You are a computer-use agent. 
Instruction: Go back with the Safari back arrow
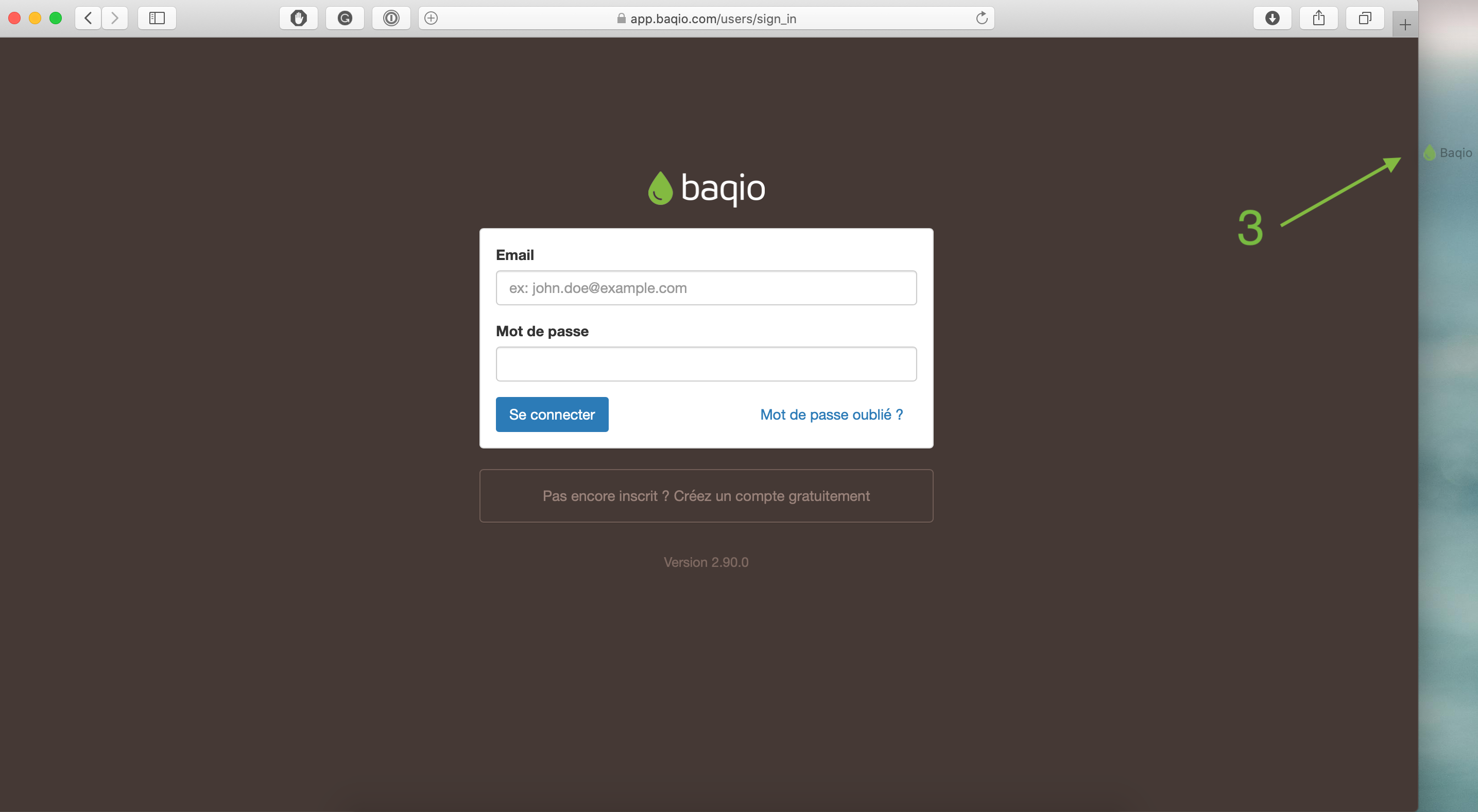[89, 19]
